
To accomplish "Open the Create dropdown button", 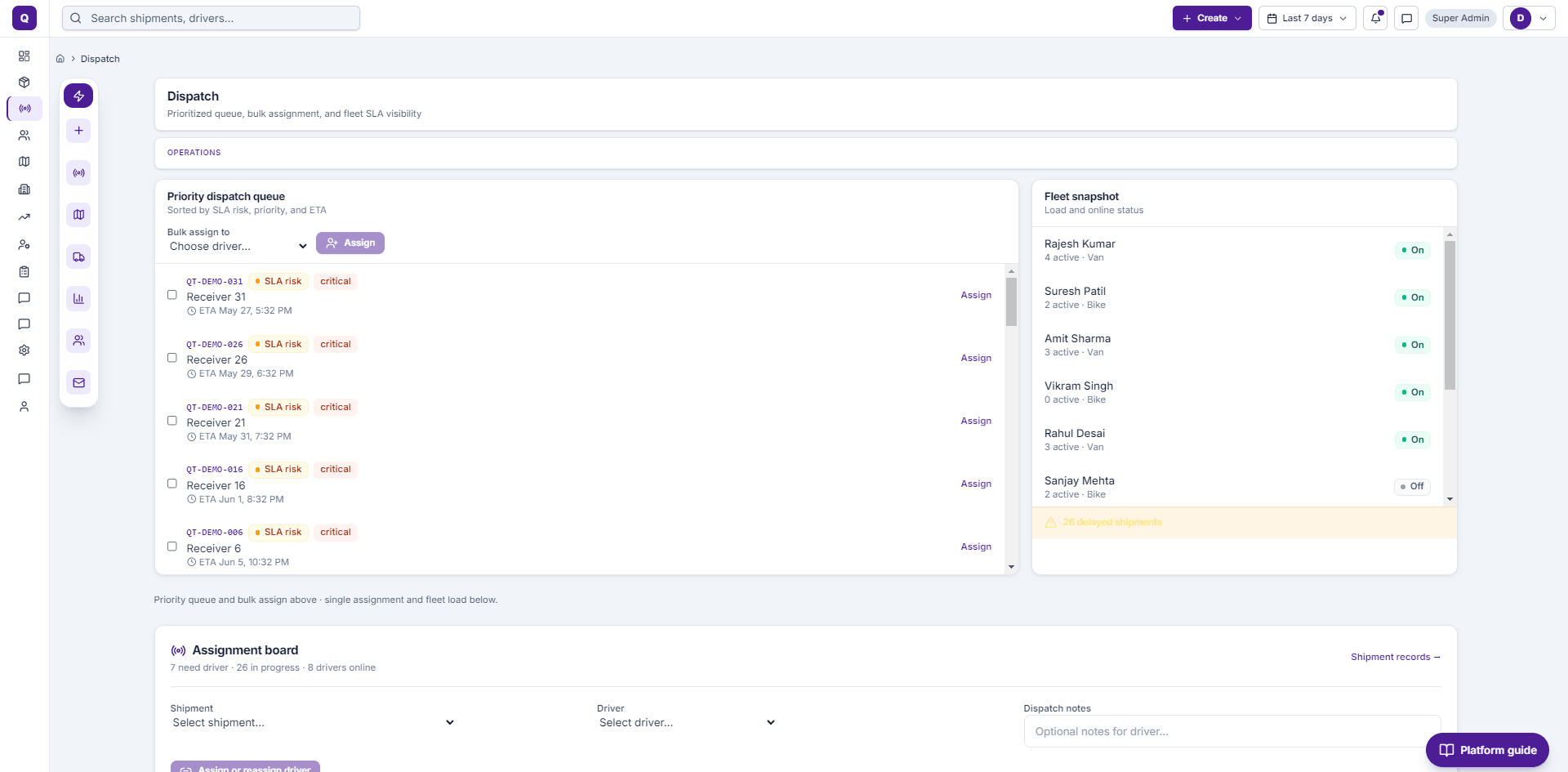I will 1212,18.
